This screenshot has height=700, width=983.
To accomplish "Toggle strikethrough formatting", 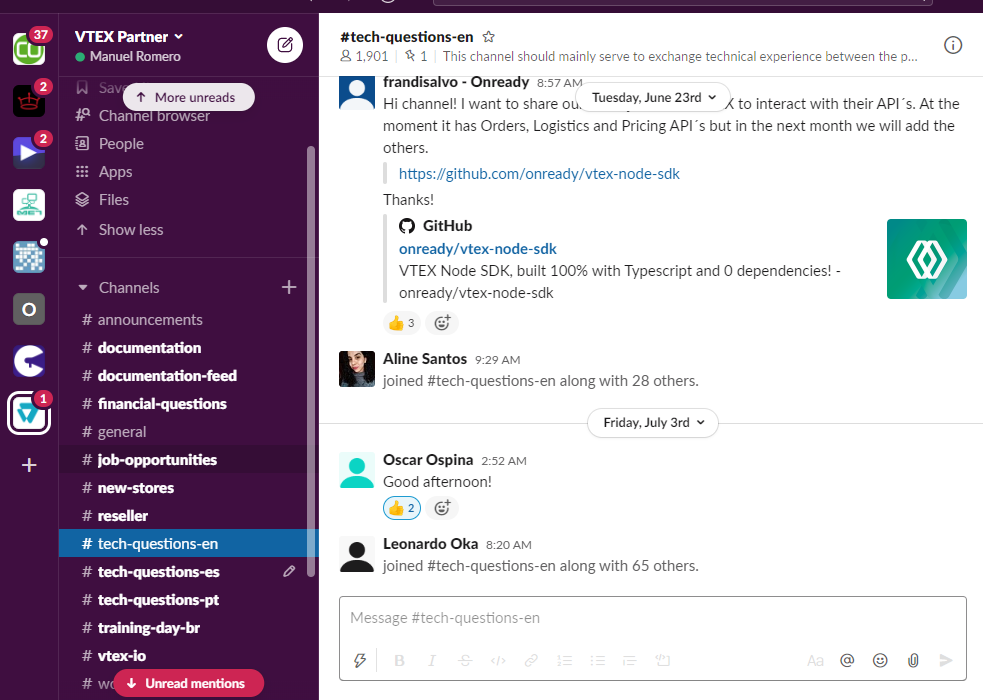I will 465,661.
